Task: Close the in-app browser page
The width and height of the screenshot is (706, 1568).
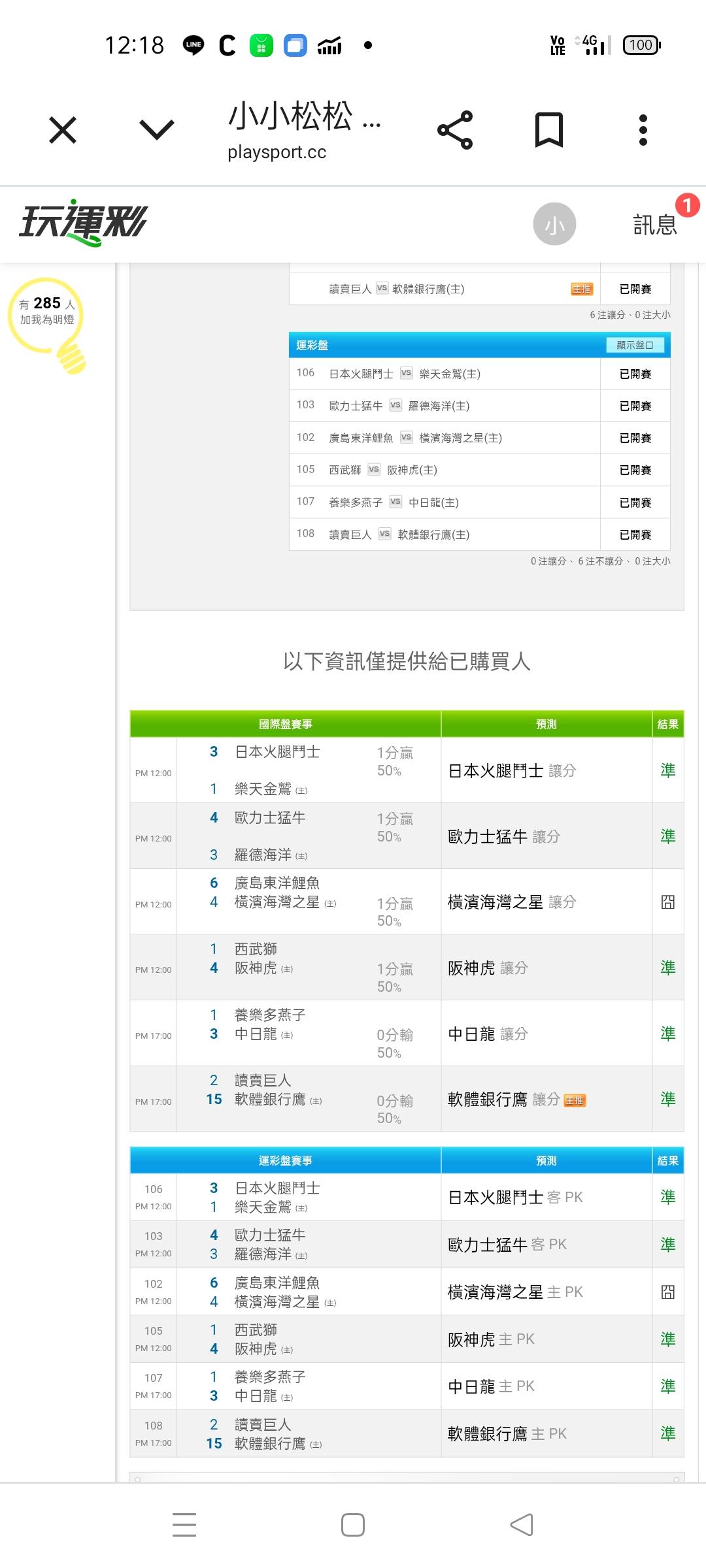Action: [63, 130]
